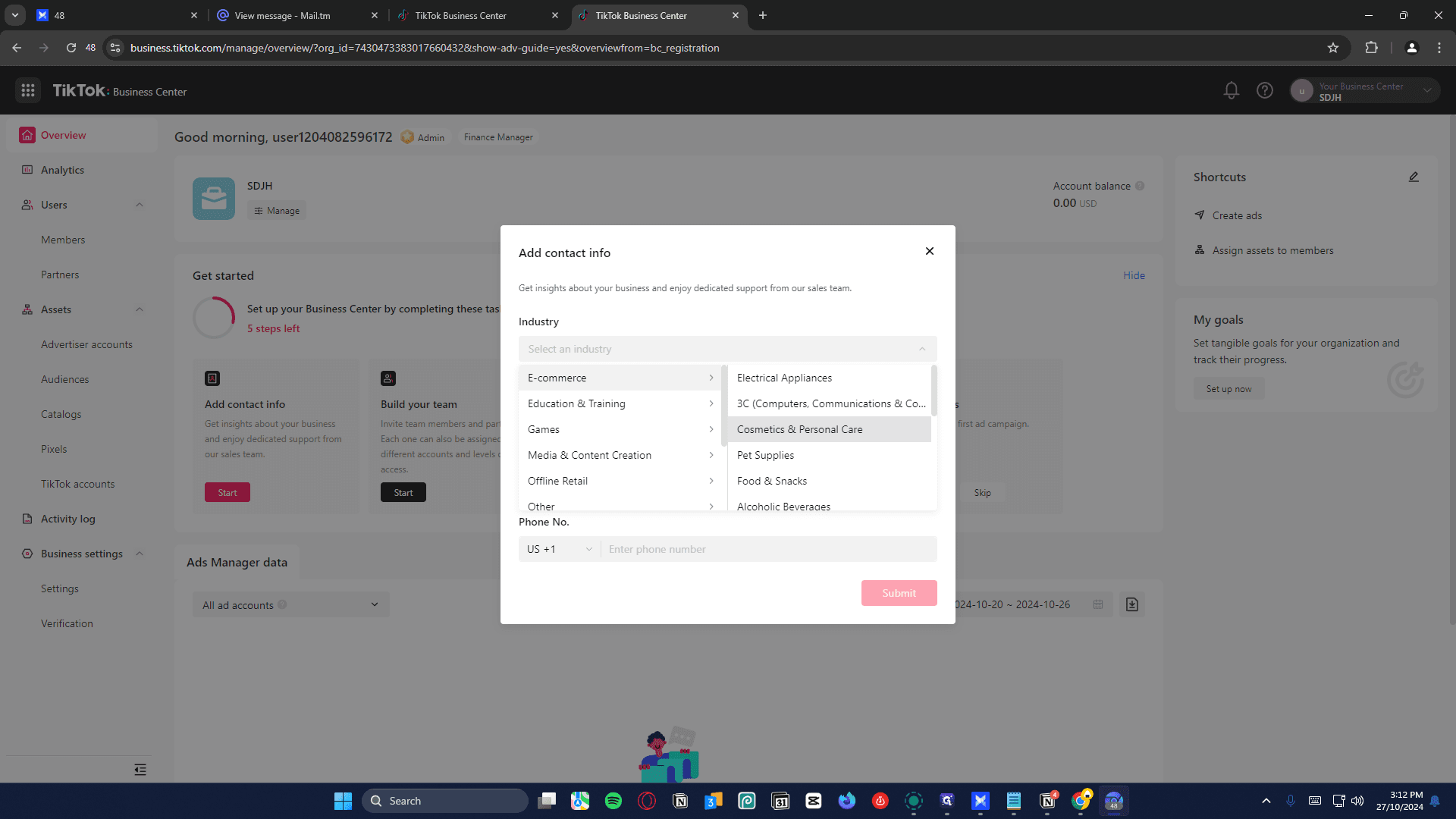Image resolution: width=1456 pixels, height=819 pixels.
Task: Go to Members in the sidebar
Action: pyautogui.click(x=63, y=240)
